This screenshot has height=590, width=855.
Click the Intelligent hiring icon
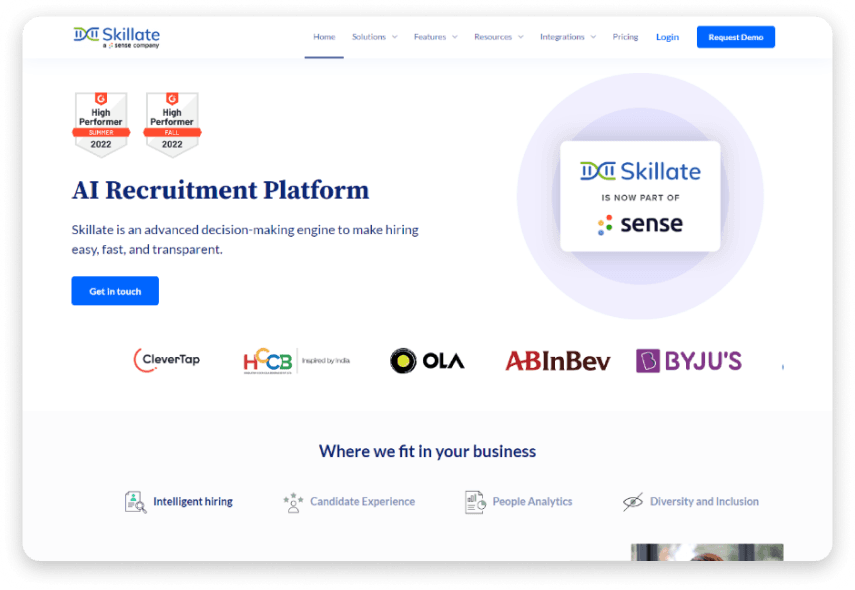click(x=135, y=501)
